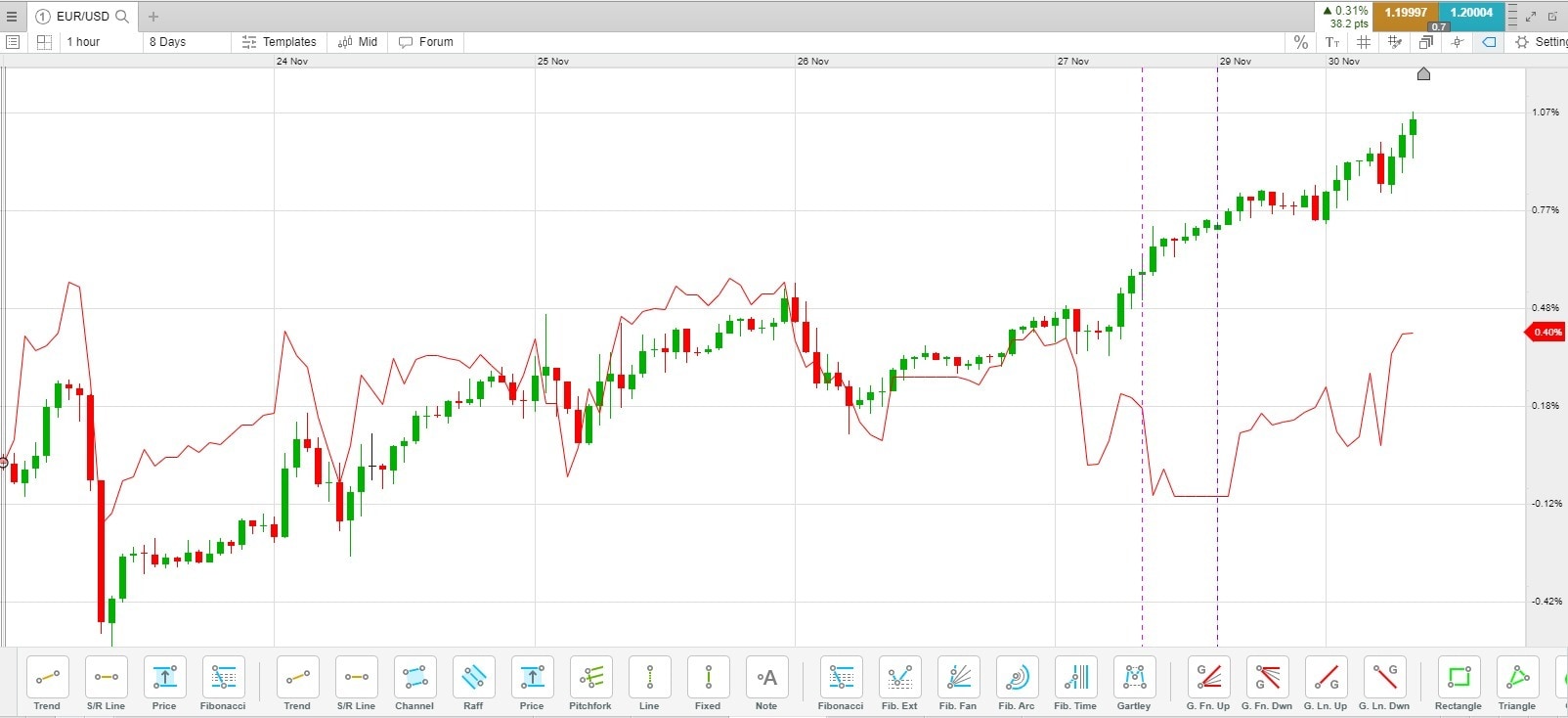Open the Templates menu
The width and height of the screenshot is (1568, 718).
point(280,42)
